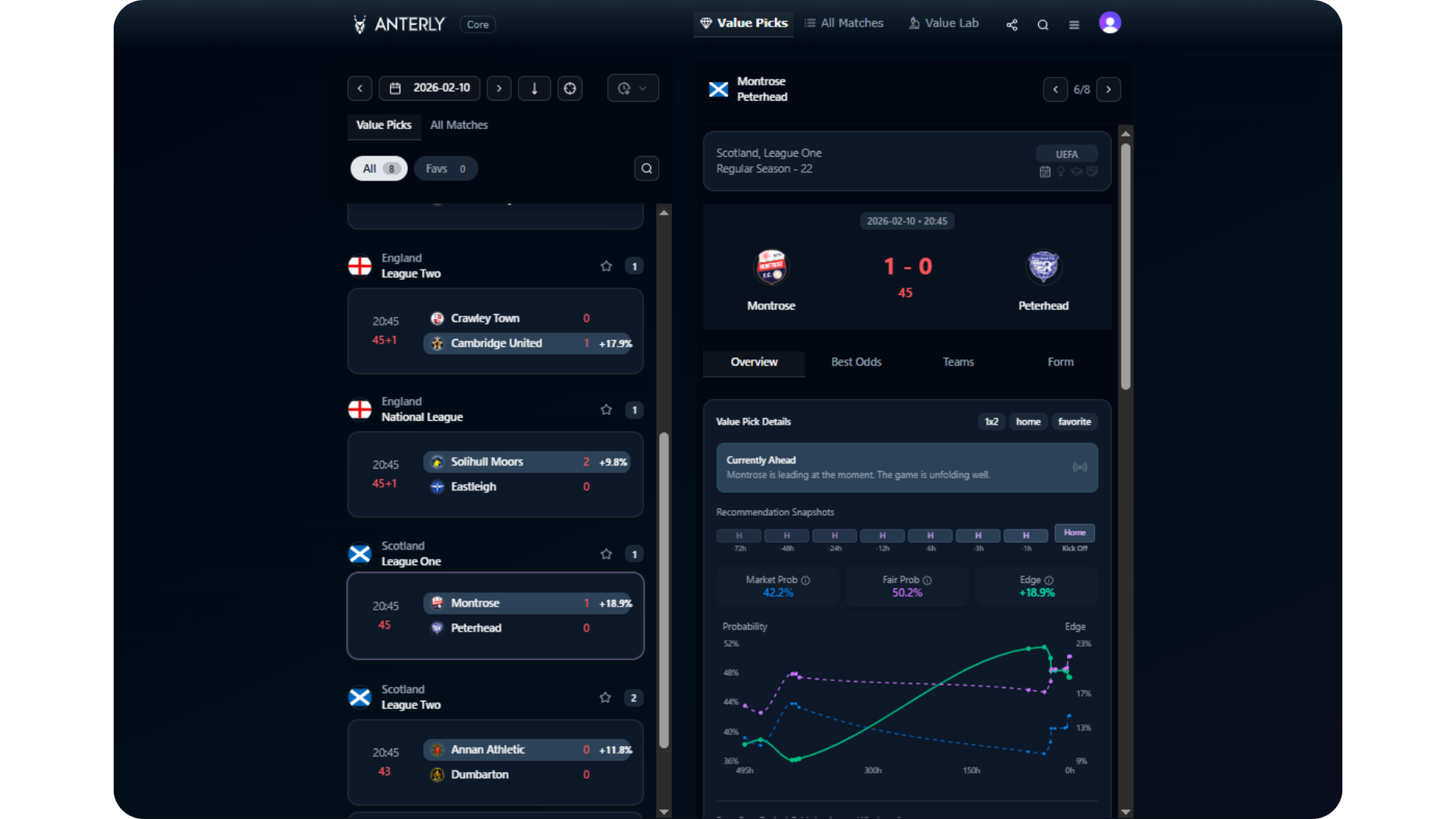Viewport: 1456px width, 819px height.
Task: Go to the next match using the 6/8 arrow
Action: coord(1109,89)
